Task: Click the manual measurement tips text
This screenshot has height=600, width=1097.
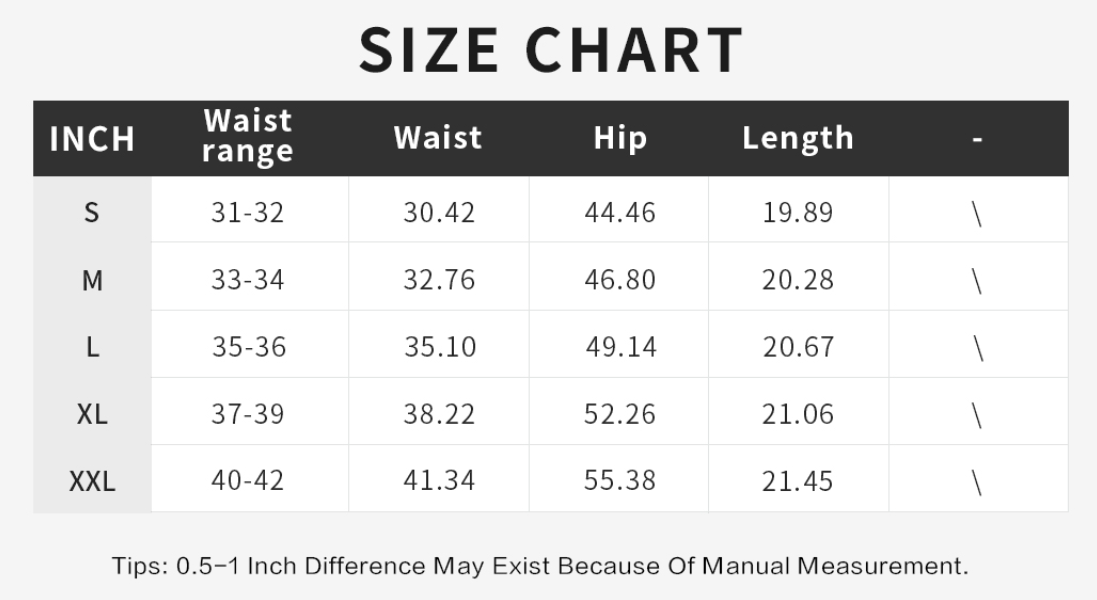Action: pos(540,566)
